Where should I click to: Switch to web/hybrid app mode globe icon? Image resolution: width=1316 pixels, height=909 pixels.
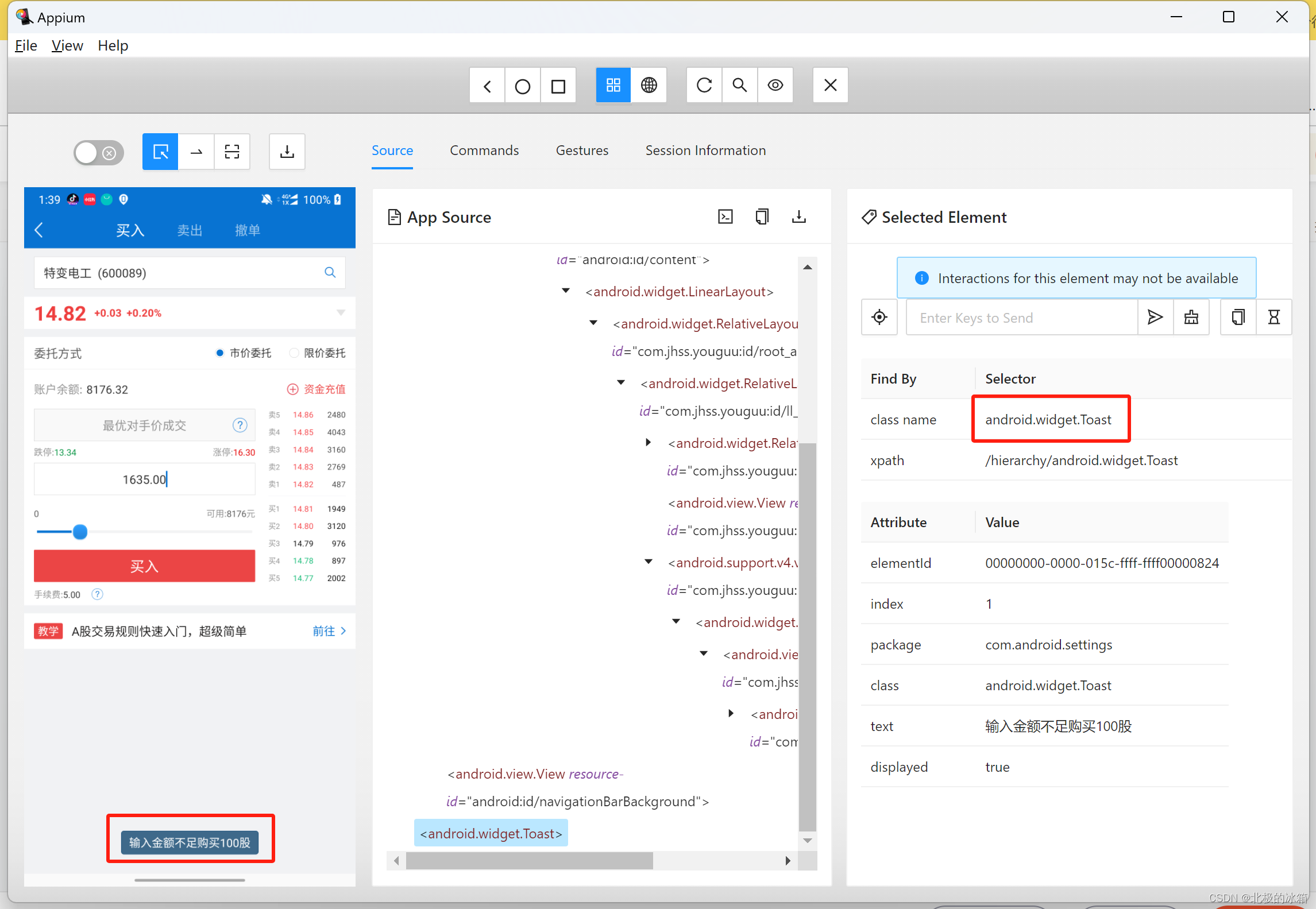tap(649, 86)
